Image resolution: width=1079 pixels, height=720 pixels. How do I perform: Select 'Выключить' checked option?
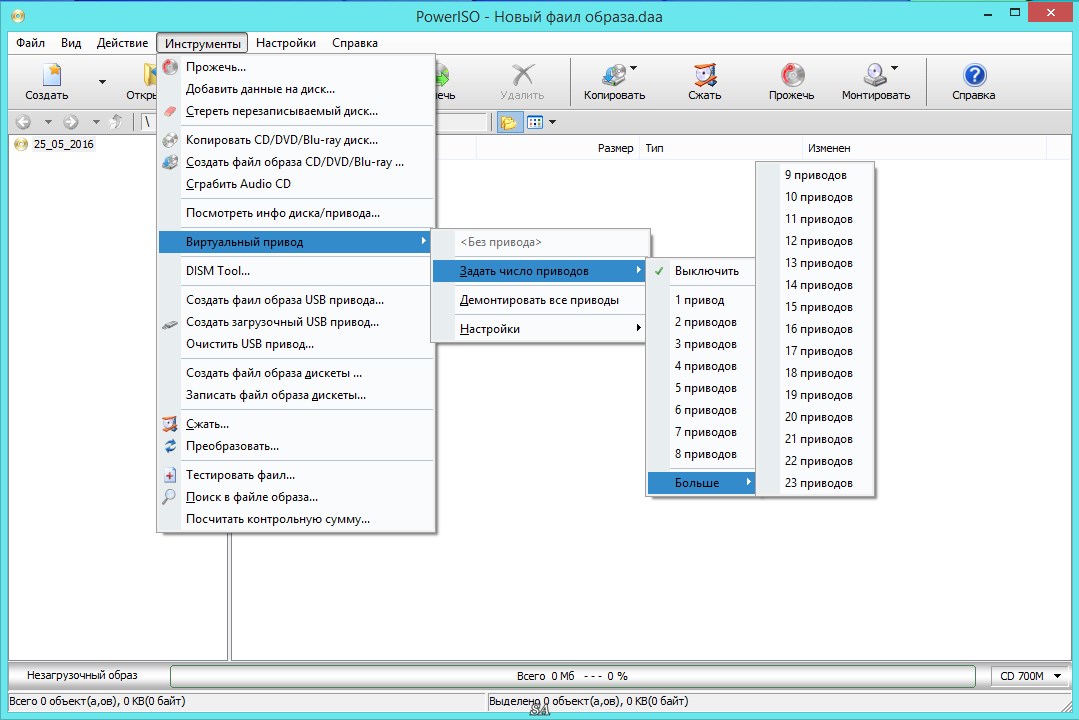[x=701, y=271]
